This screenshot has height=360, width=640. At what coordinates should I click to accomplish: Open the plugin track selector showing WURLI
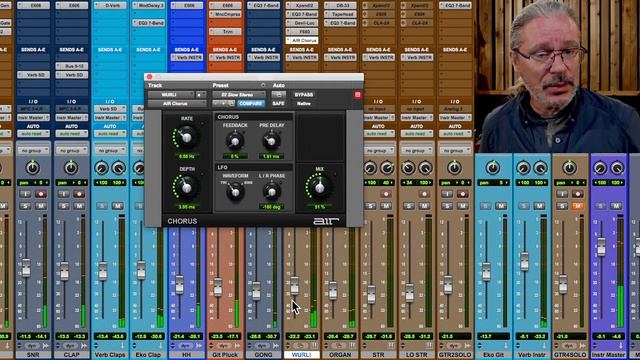[x=171, y=95]
